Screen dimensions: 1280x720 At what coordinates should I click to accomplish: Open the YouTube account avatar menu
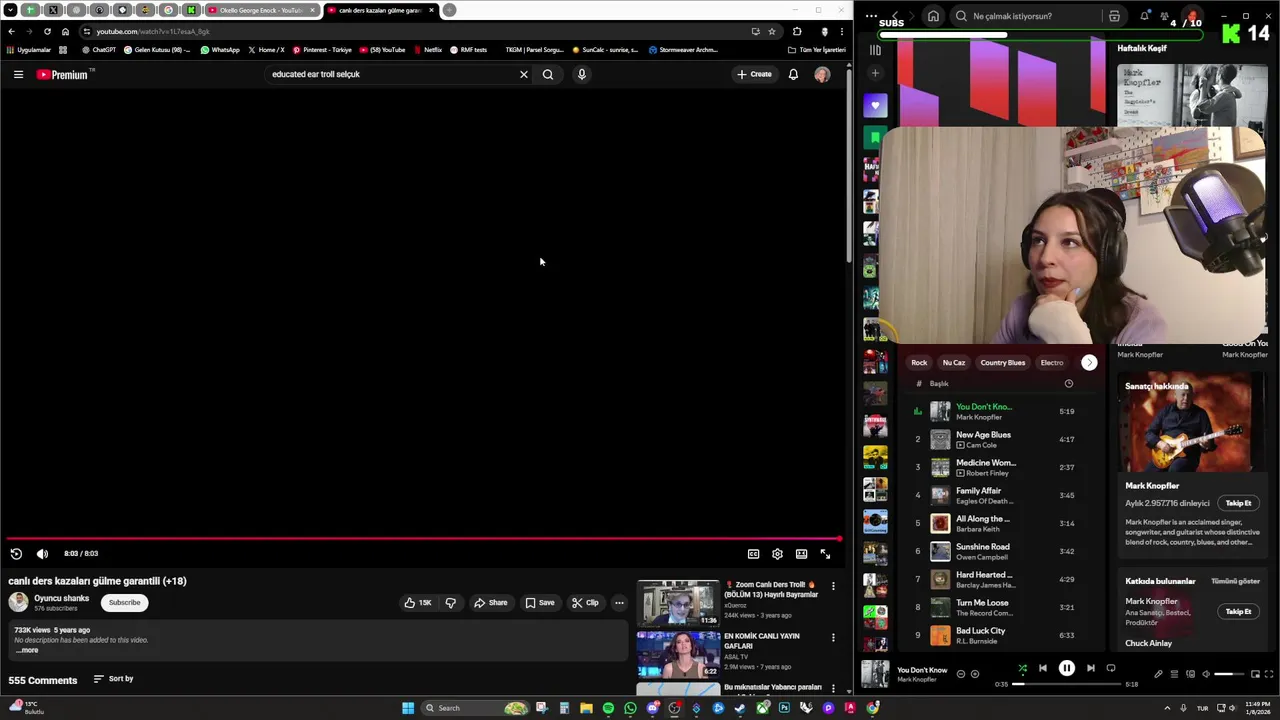(x=822, y=74)
